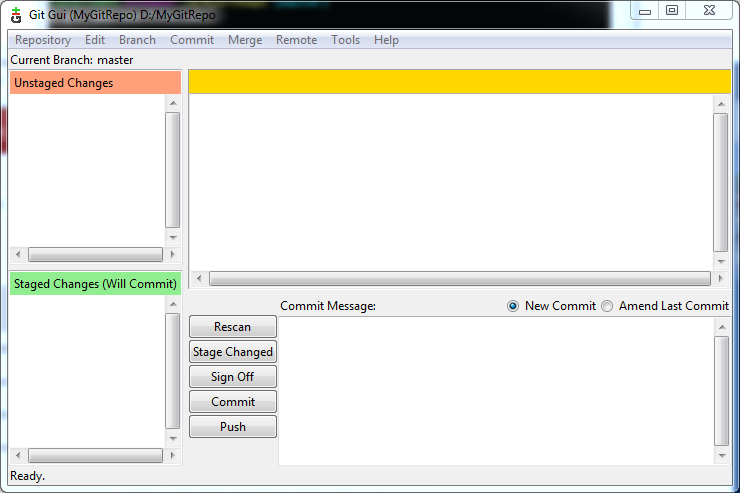Screen dimensions: 740x493
Task: Open the Help menu
Action: point(386,40)
